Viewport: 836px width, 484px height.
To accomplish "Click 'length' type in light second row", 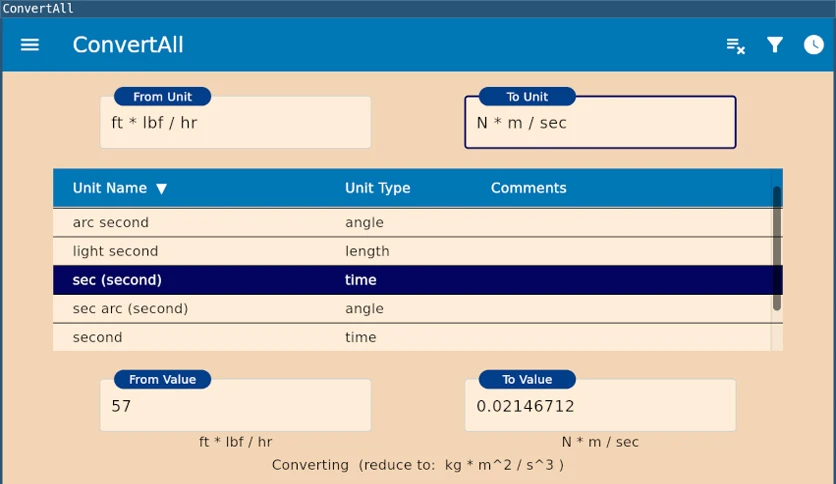I will (367, 251).
